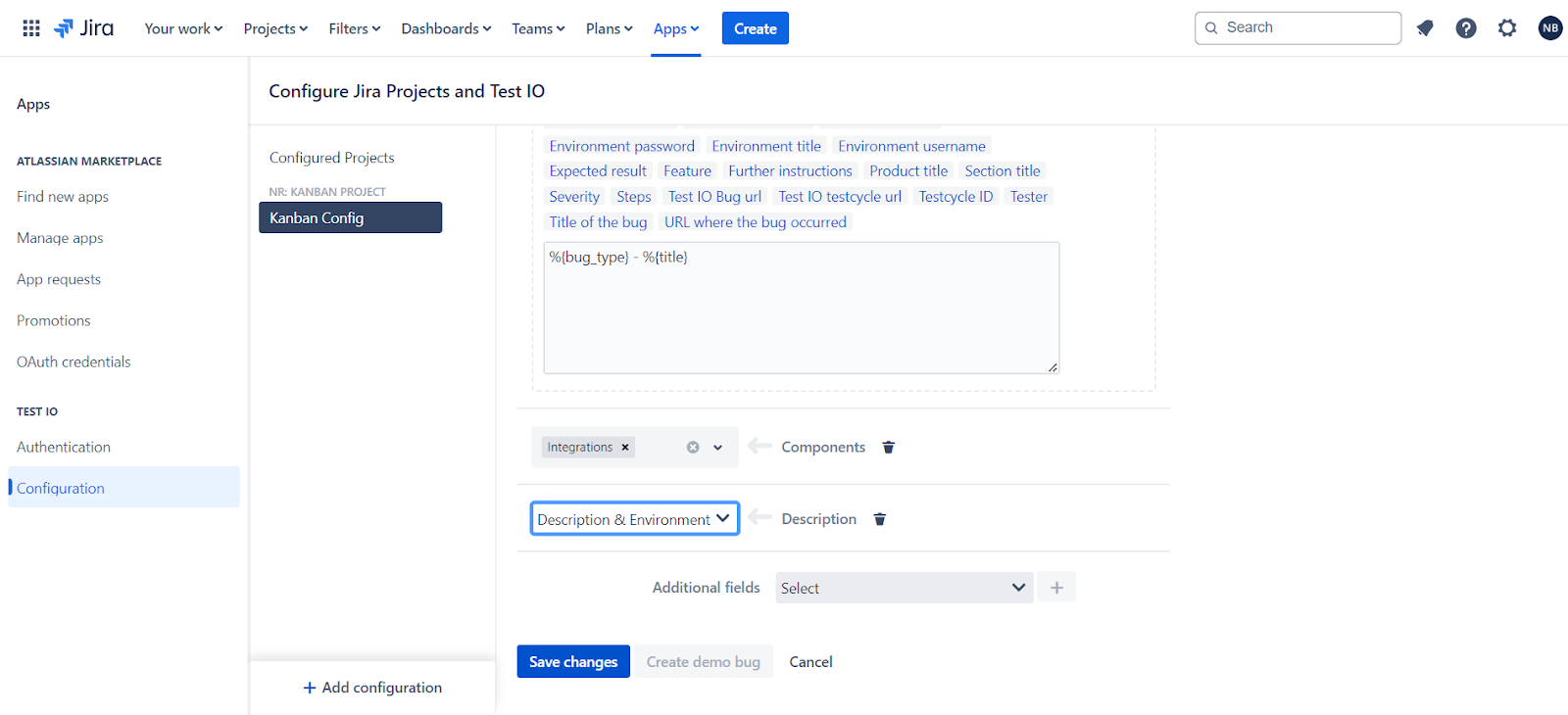Insert the Title of the bug placeholder
1568x715 pixels.
[x=598, y=222]
